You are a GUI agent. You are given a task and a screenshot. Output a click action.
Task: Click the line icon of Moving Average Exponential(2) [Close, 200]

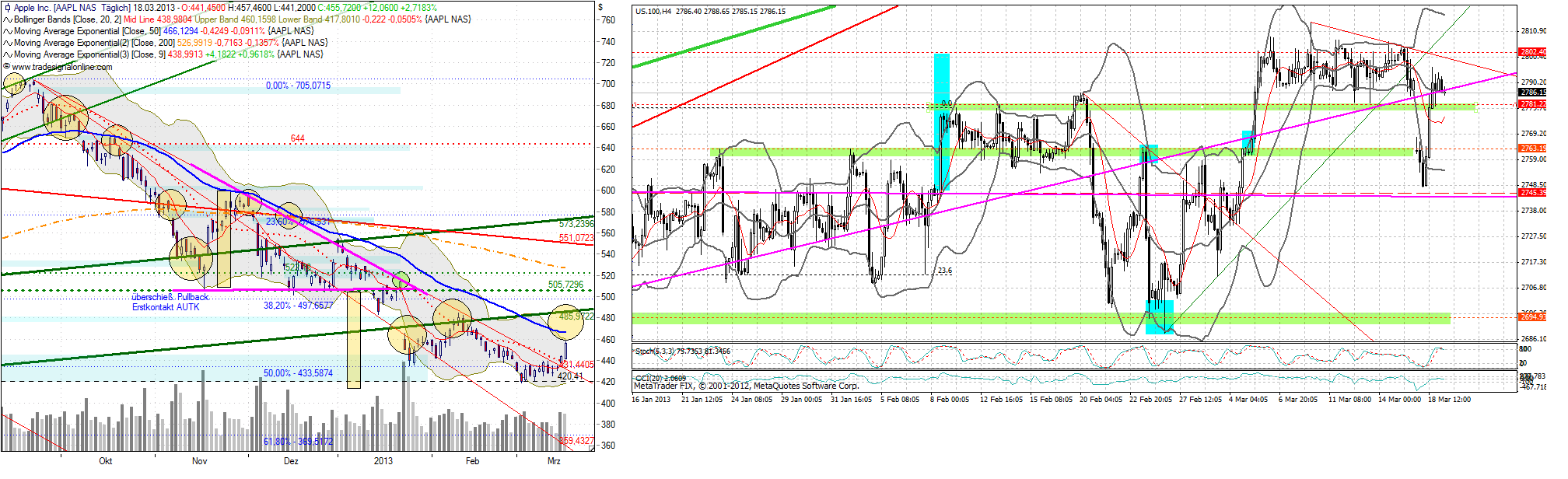pos(8,43)
